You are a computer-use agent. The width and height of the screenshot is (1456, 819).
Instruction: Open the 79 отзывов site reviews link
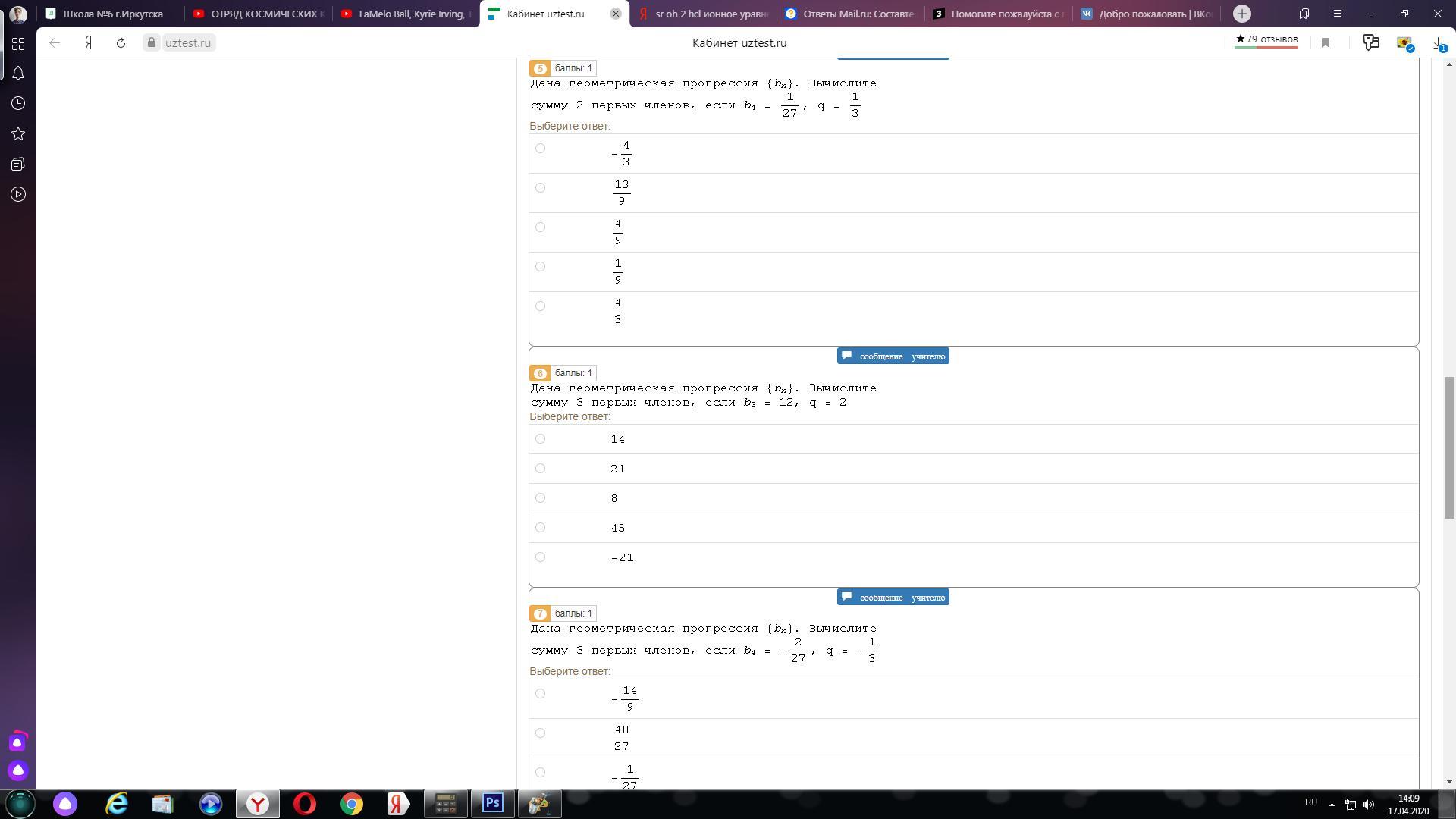point(1266,39)
